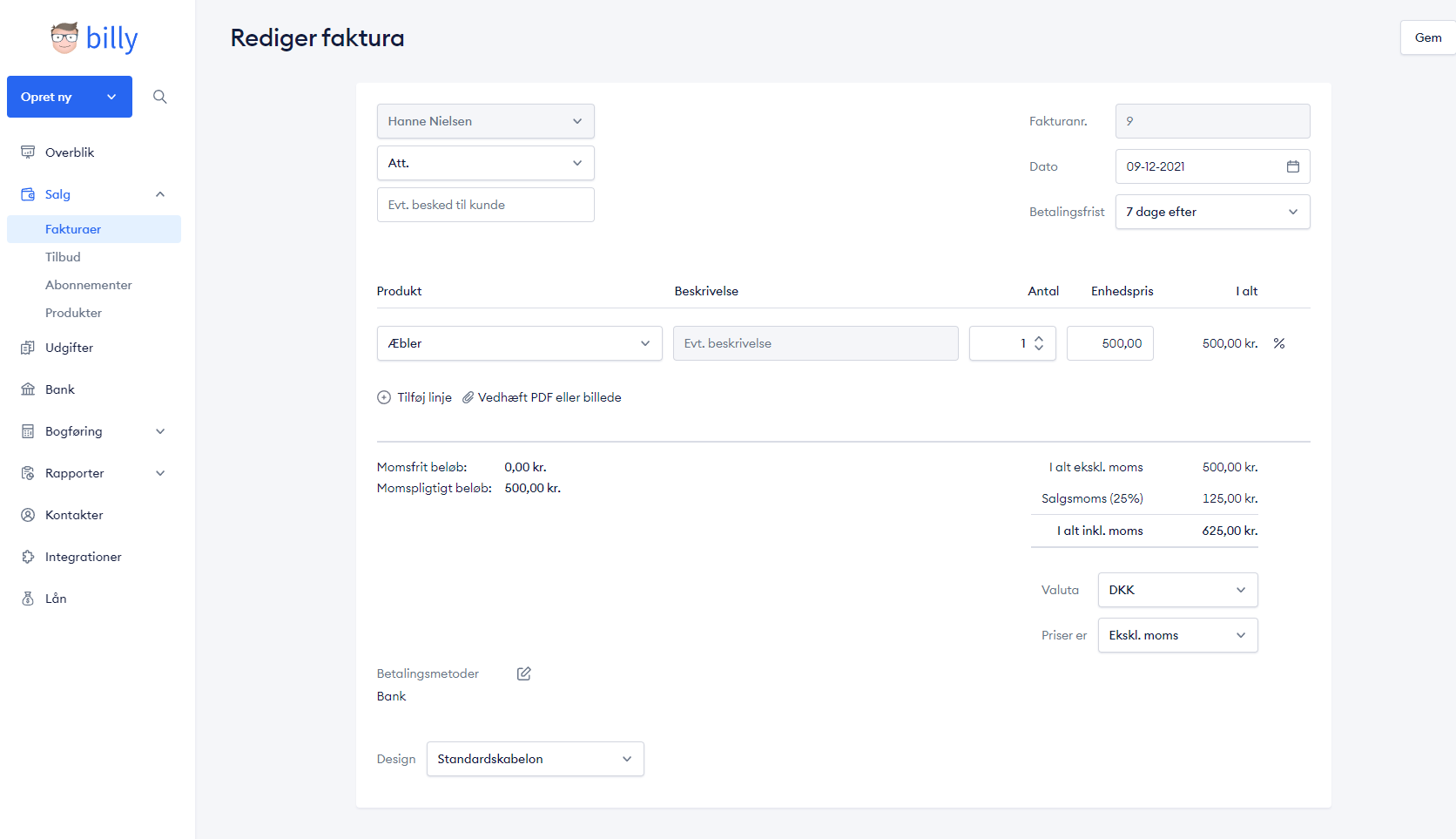Click Tilføj linje to add a line
Screen dimensions: 1456x839
(425, 397)
